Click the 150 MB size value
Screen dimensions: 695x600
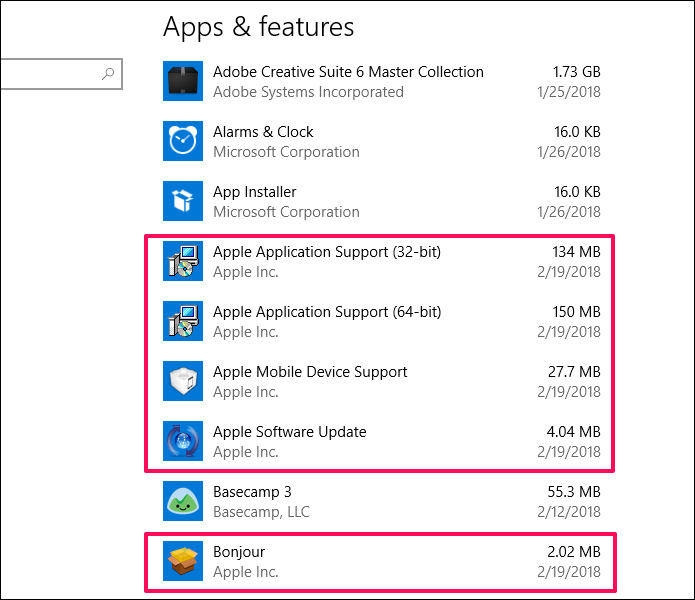click(576, 312)
